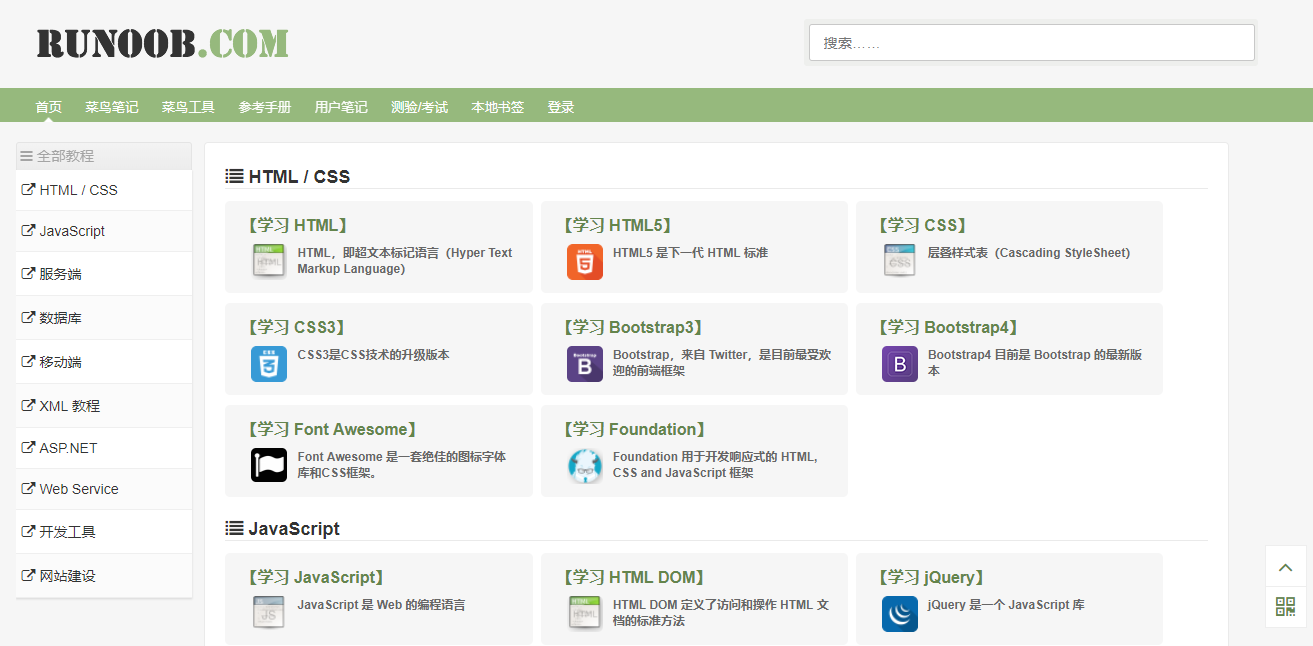Image resolution: width=1313 pixels, height=646 pixels.
Task: Open 【学习 Bootstrap4】 tutorial title
Action: coord(948,328)
